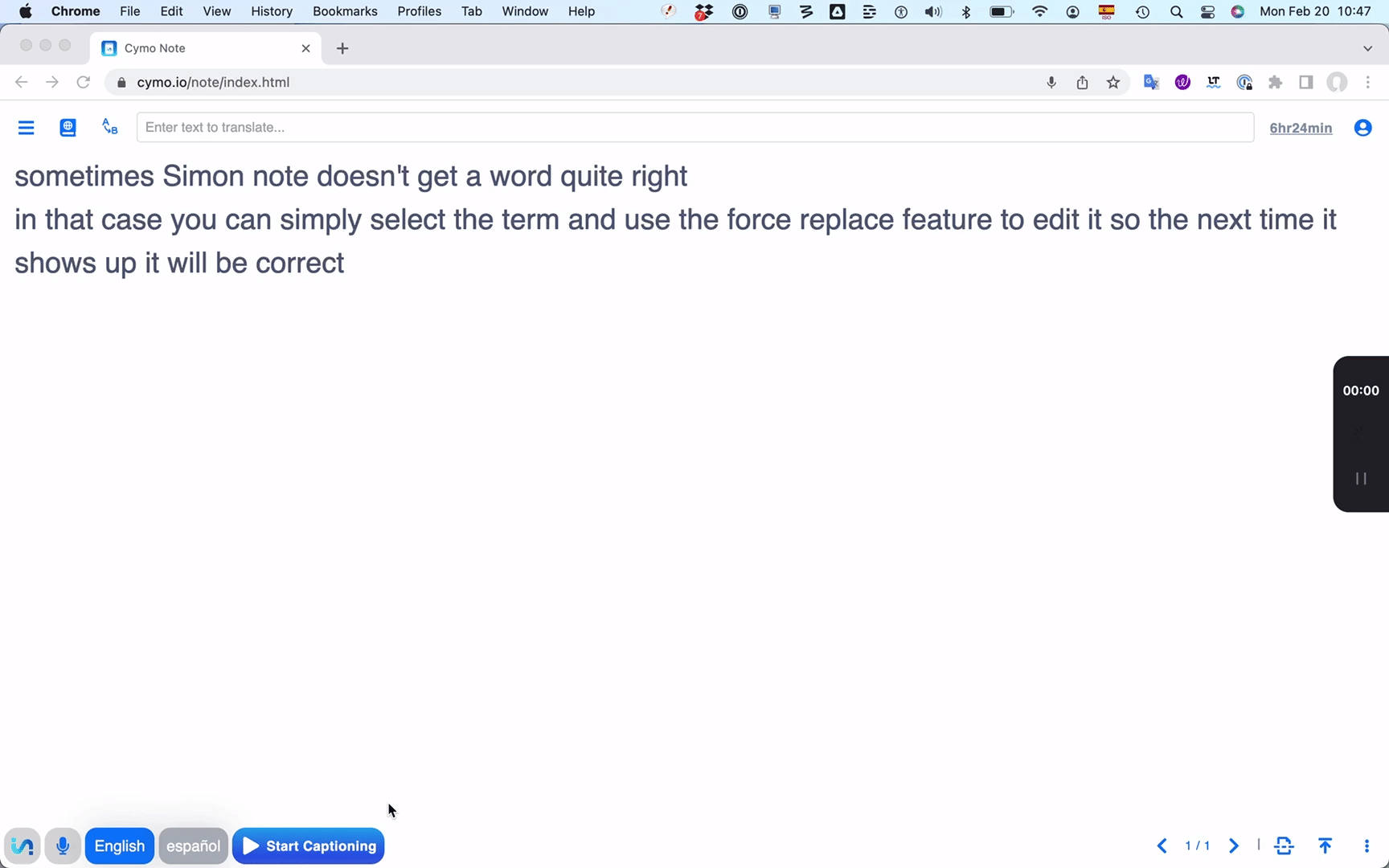Click the line wrap layout icon
Viewport: 1389px width, 868px height.
[1284, 845]
